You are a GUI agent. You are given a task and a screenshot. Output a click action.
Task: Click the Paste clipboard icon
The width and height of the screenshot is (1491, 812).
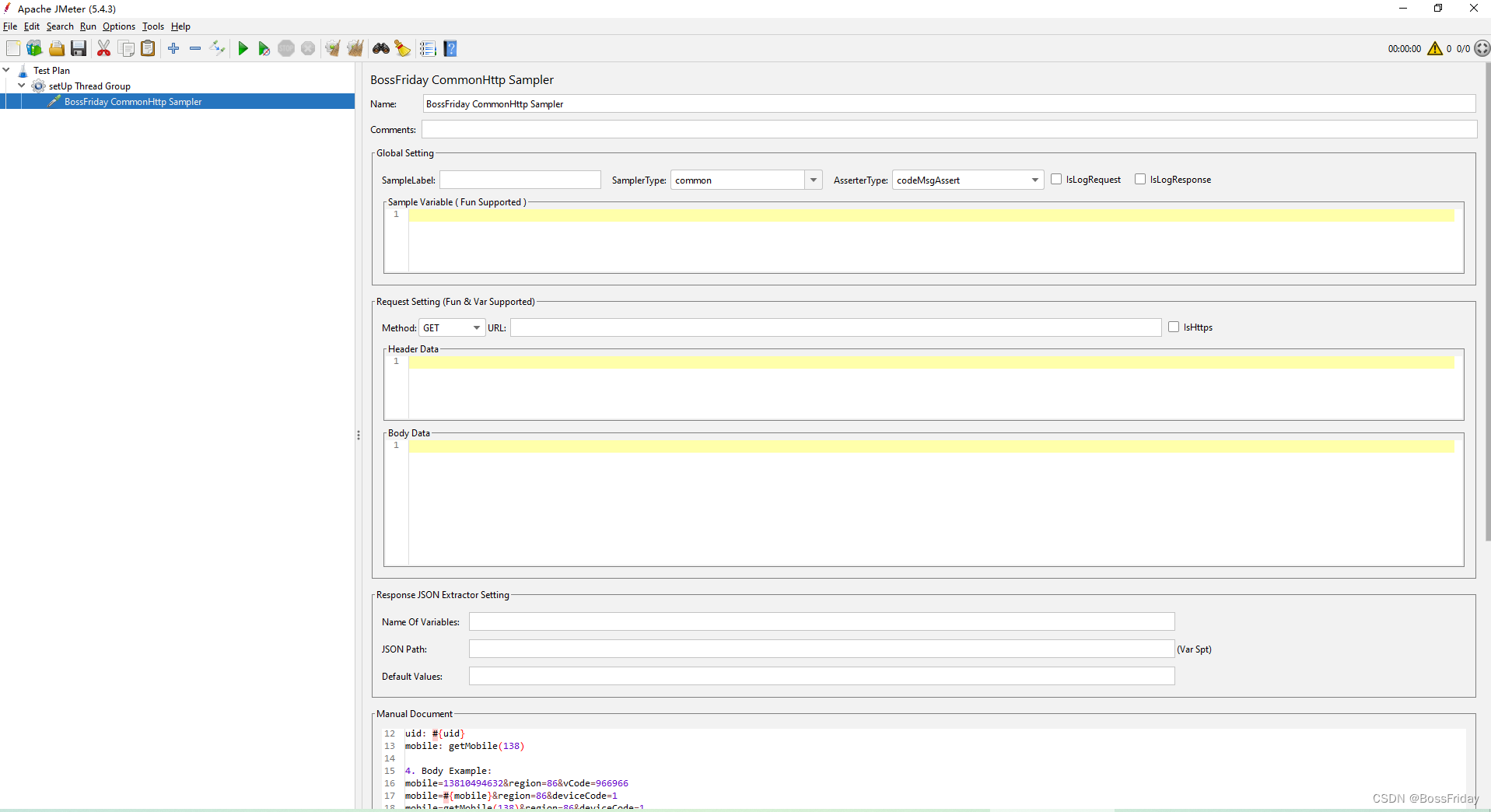(x=148, y=48)
